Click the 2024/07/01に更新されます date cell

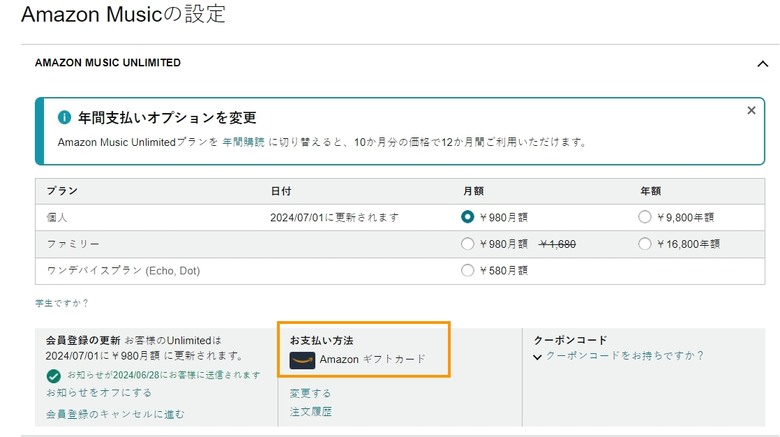(334, 218)
